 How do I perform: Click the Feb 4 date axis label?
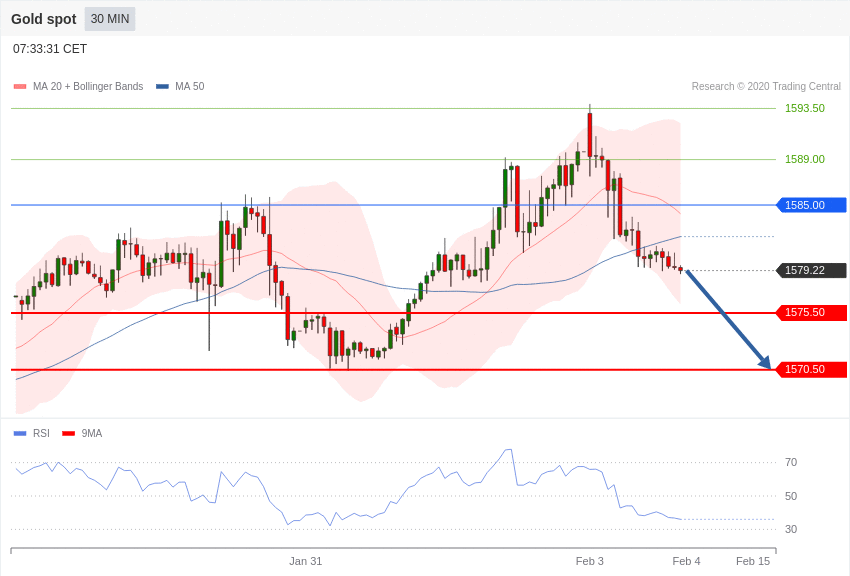(x=686, y=561)
